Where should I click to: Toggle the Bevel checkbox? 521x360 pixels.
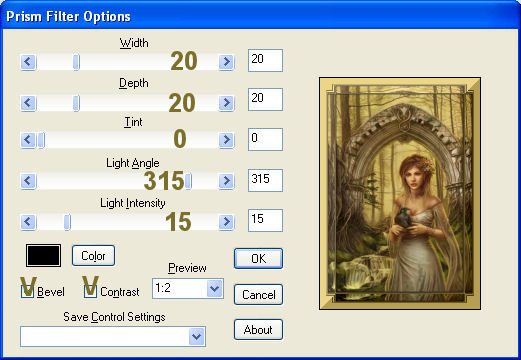[x=27, y=292]
